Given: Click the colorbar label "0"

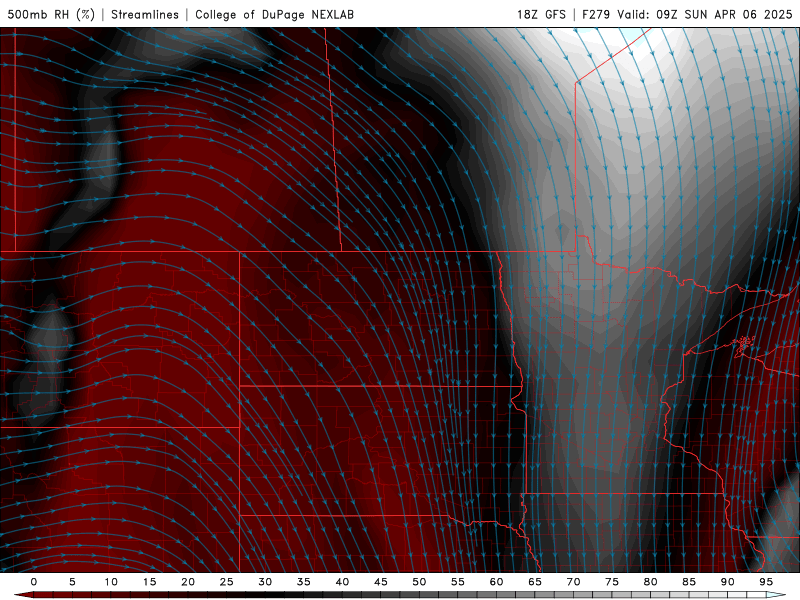Looking at the screenshot, I should [34, 582].
